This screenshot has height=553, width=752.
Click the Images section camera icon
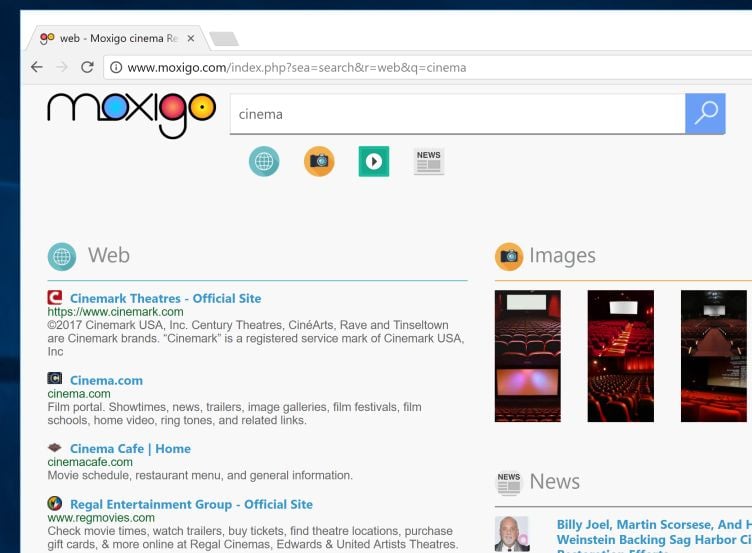(509, 257)
